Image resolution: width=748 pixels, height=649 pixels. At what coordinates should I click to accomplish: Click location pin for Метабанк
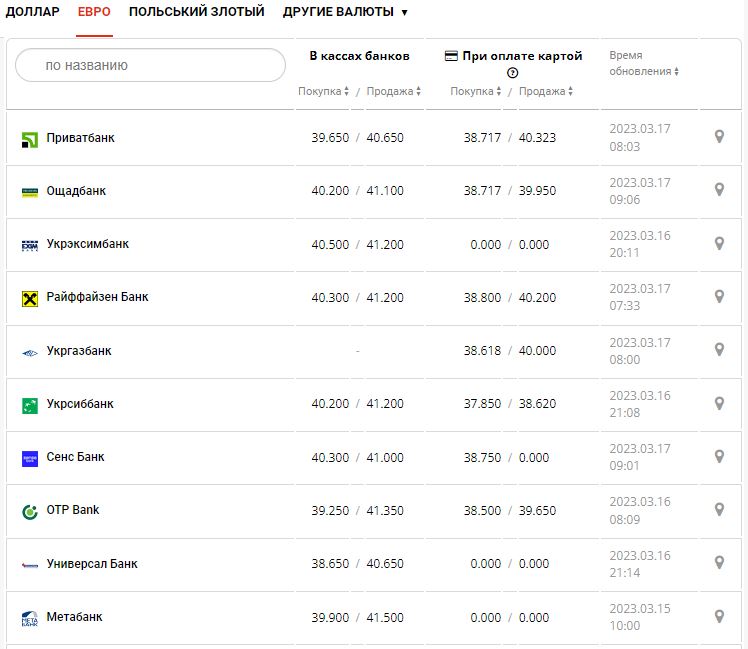coord(719,616)
